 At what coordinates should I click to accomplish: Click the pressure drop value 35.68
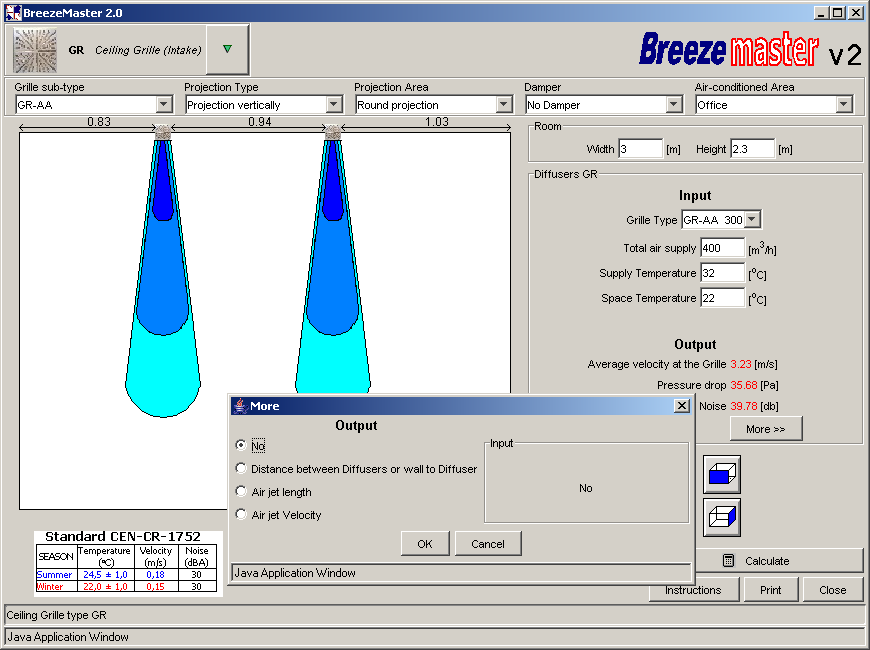(743, 385)
